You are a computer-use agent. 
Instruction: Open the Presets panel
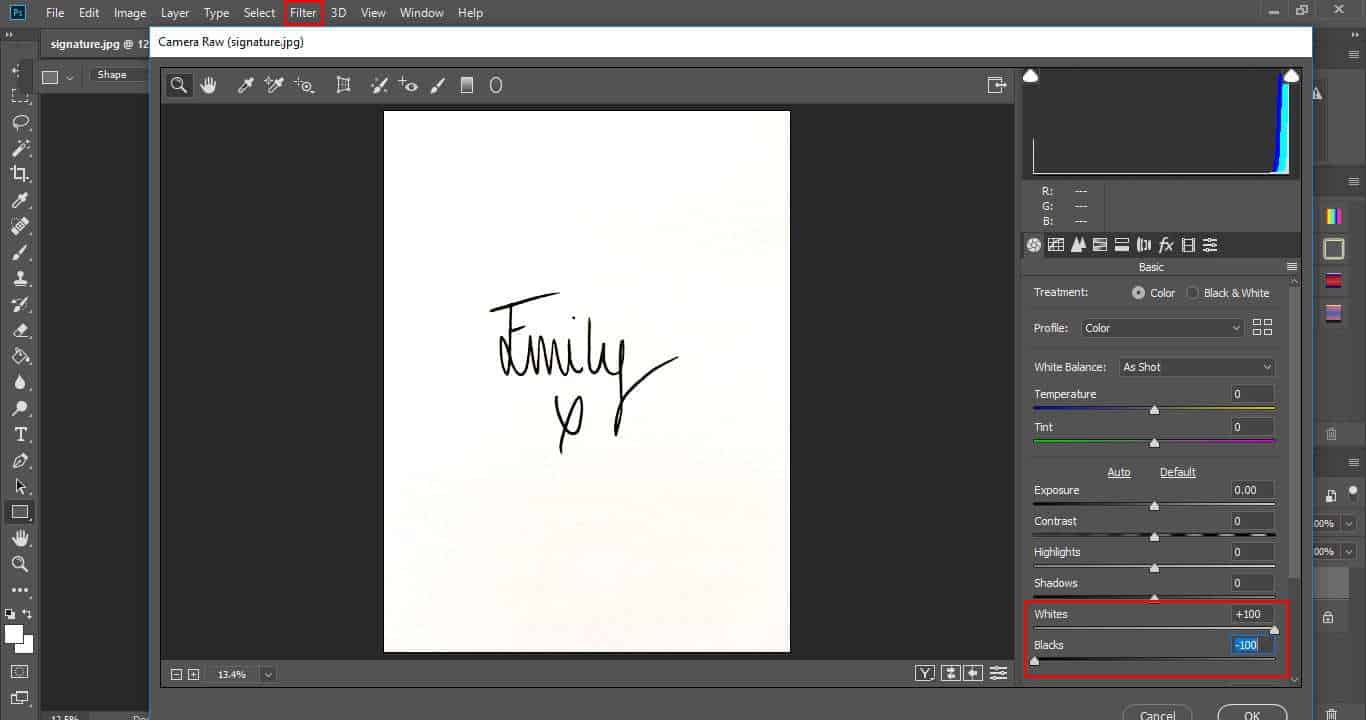pos(1210,245)
